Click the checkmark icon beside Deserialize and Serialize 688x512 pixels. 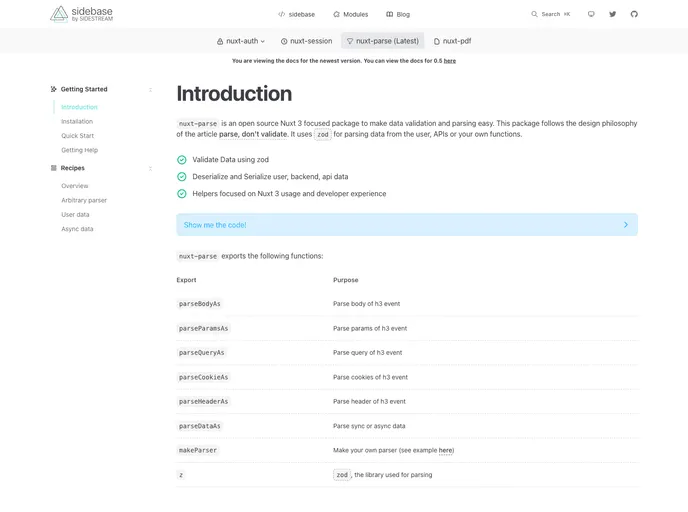click(x=182, y=177)
